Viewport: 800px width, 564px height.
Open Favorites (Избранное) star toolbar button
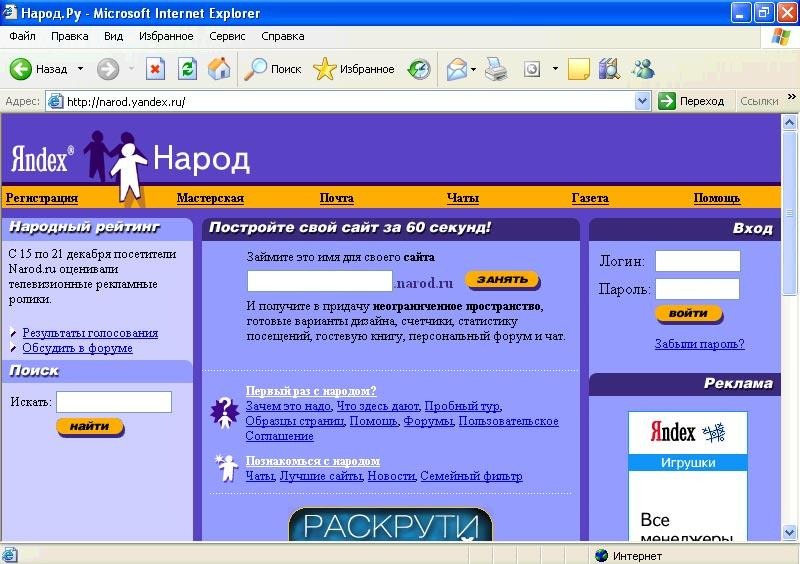pyautogui.click(x=354, y=69)
